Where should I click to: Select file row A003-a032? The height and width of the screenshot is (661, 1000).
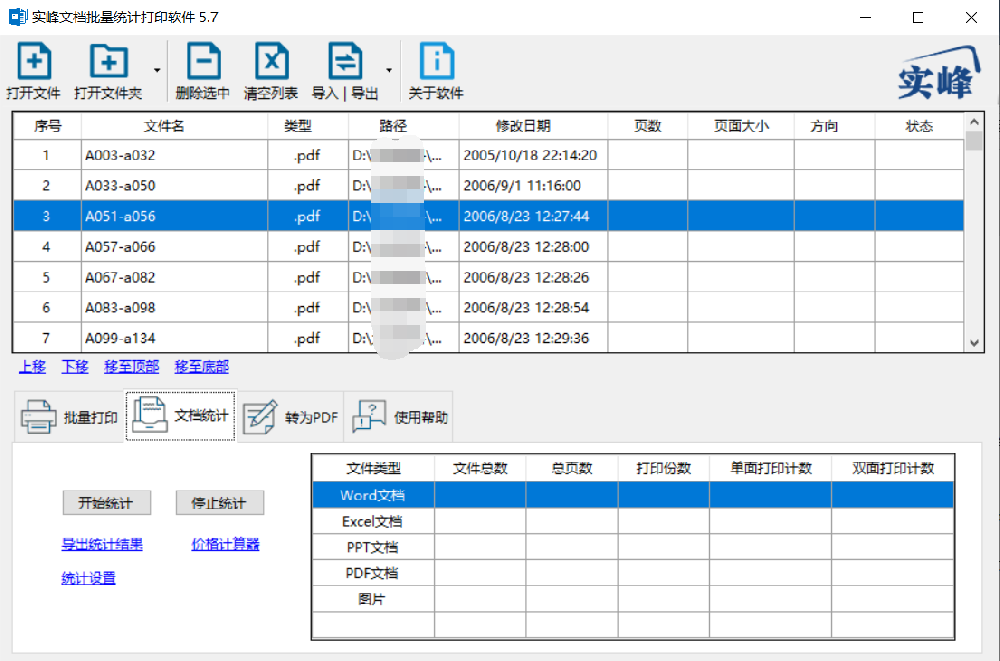click(x=489, y=155)
